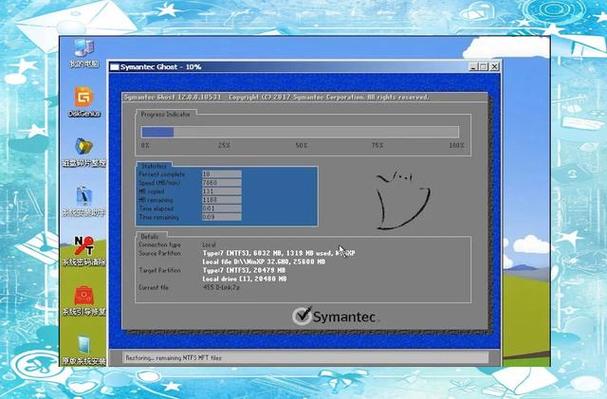Click the Symantec Ghost title bar icon
607x399 pixels.
click(114, 67)
